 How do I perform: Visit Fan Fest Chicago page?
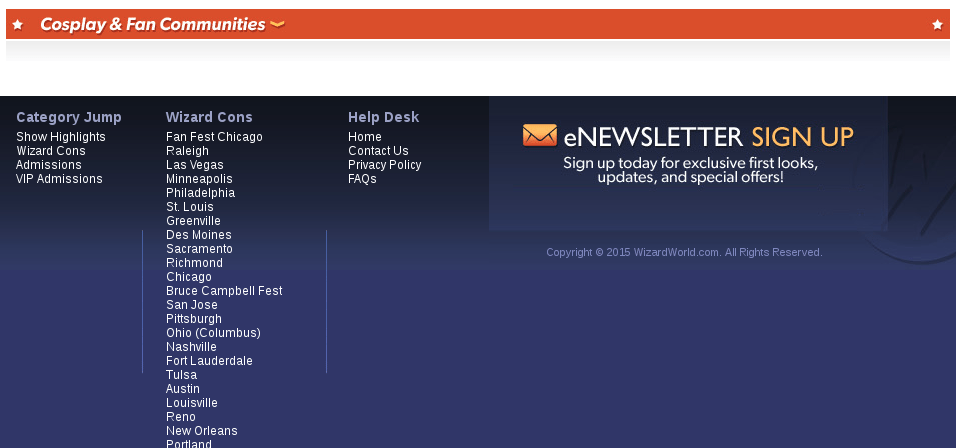(214, 137)
